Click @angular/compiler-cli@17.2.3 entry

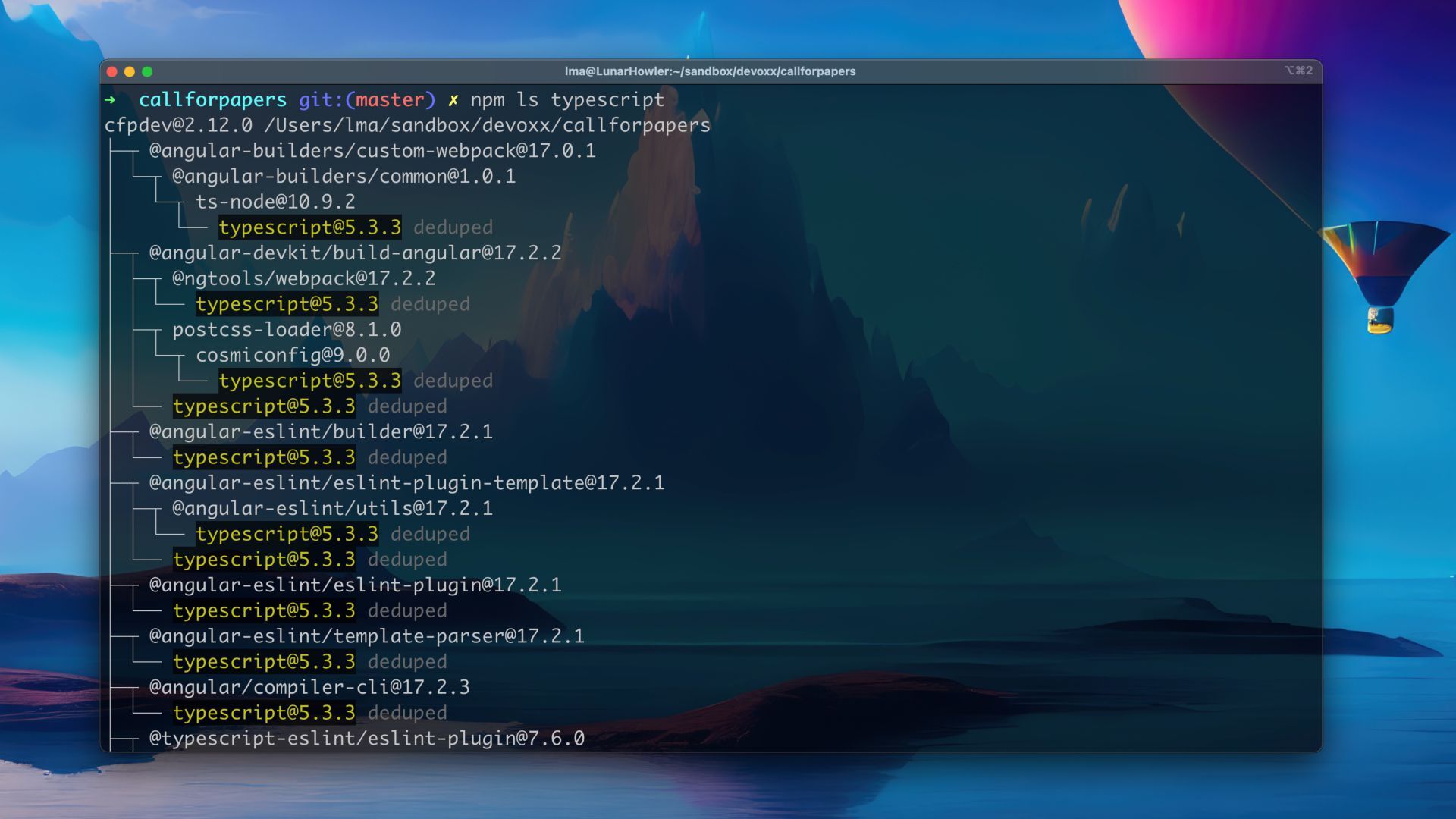coord(309,687)
